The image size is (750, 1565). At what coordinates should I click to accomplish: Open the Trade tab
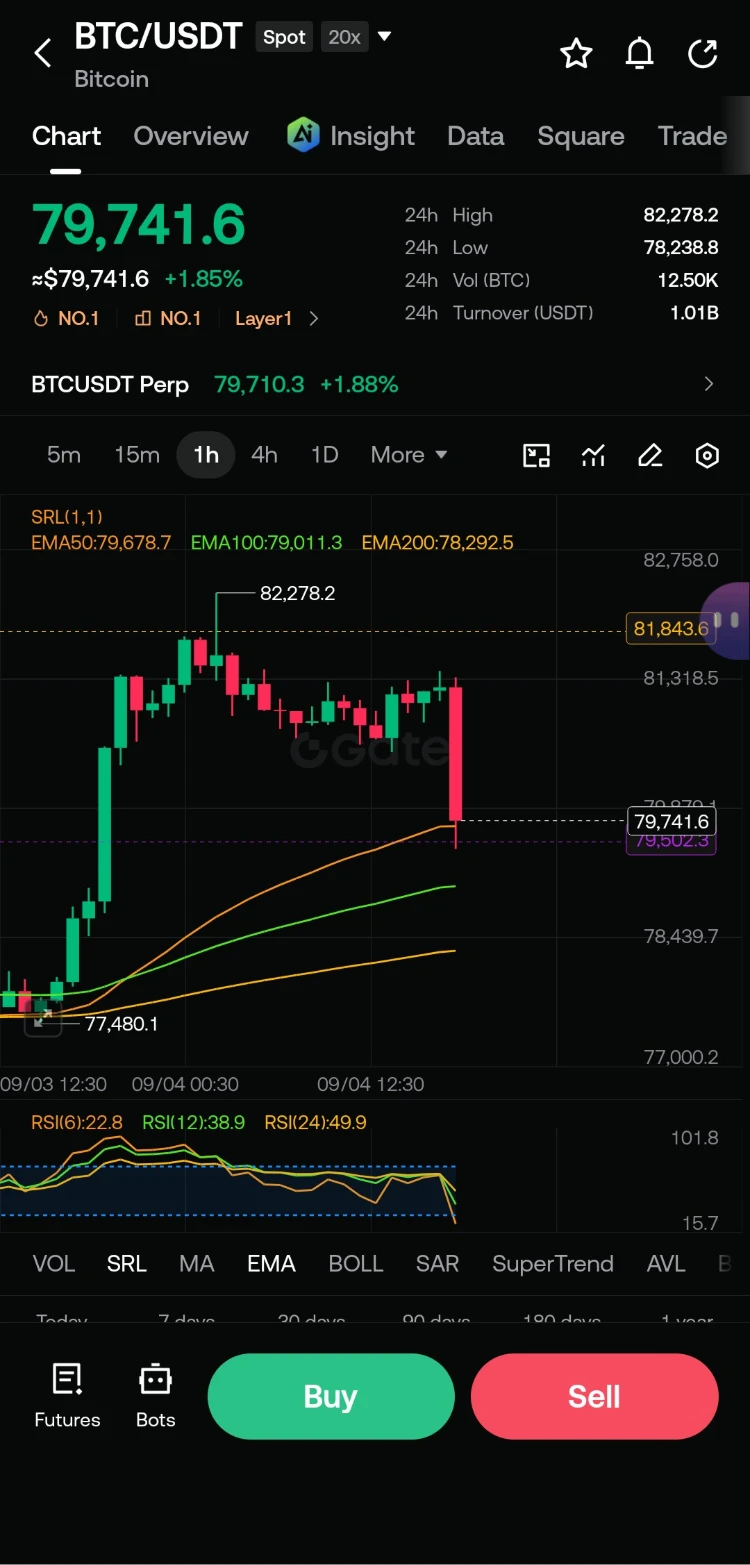[692, 136]
